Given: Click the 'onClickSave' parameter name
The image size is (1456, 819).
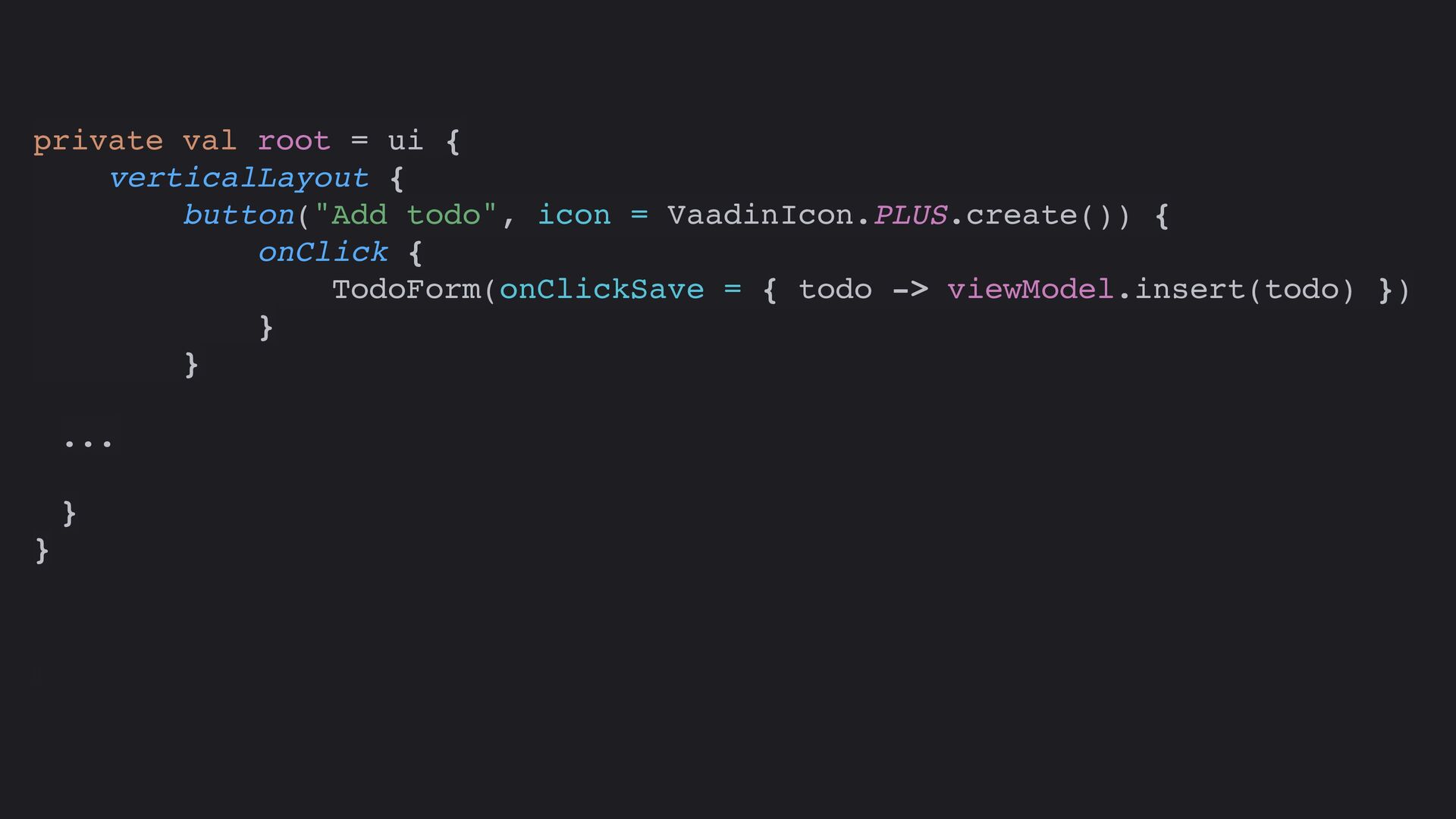Looking at the screenshot, I should (601, 290).
